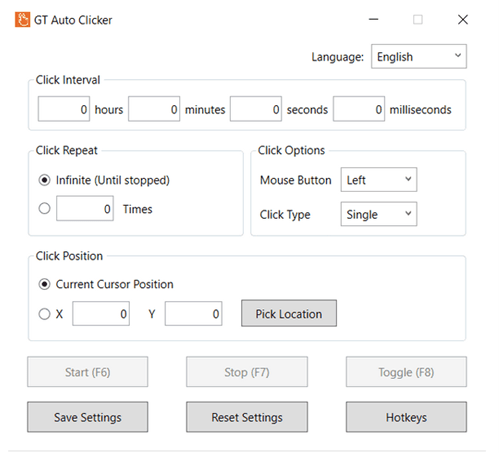Click the Stop (F7) button
The width and height of the screenshot is (499, 453).
click(247, 372)
